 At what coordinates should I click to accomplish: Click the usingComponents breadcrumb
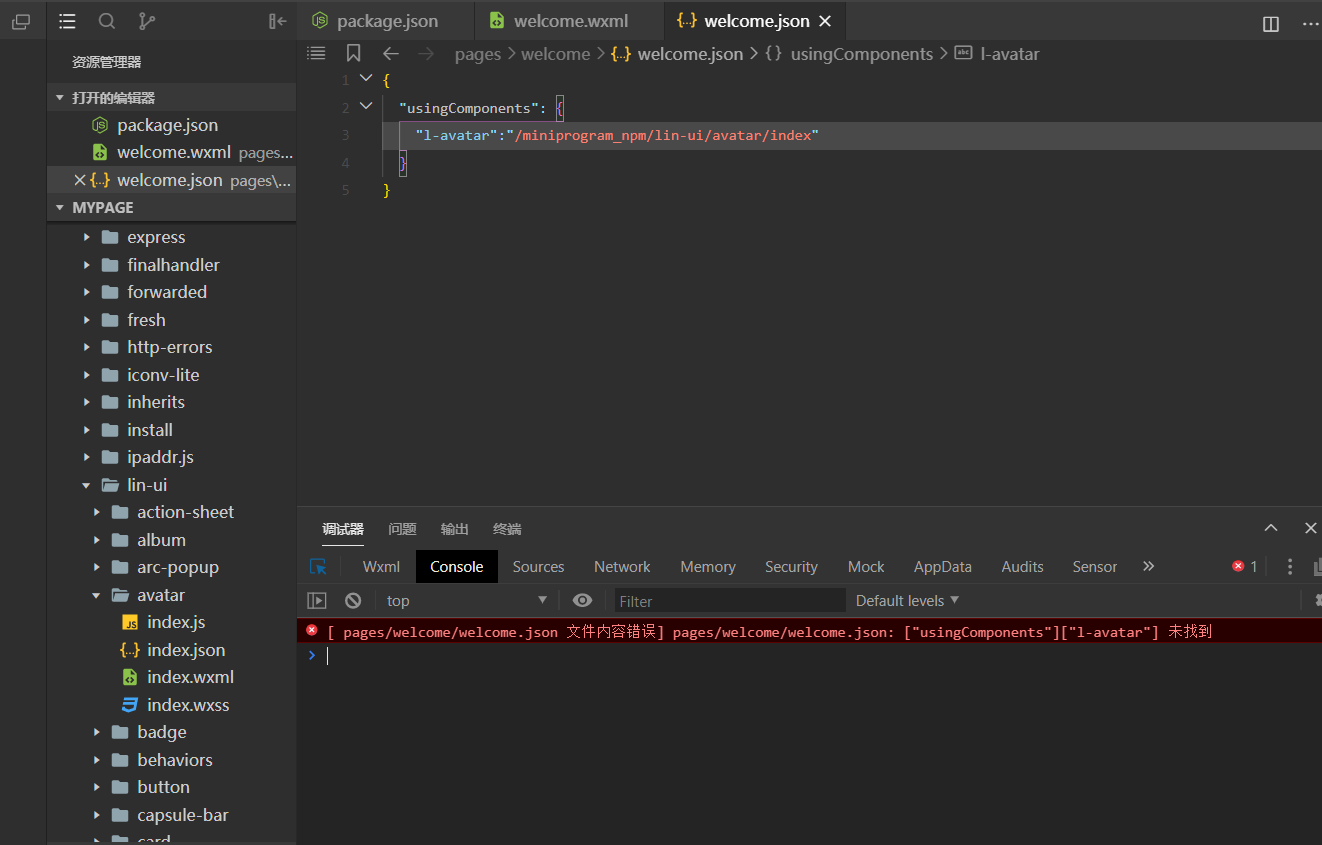coord(861,54)
